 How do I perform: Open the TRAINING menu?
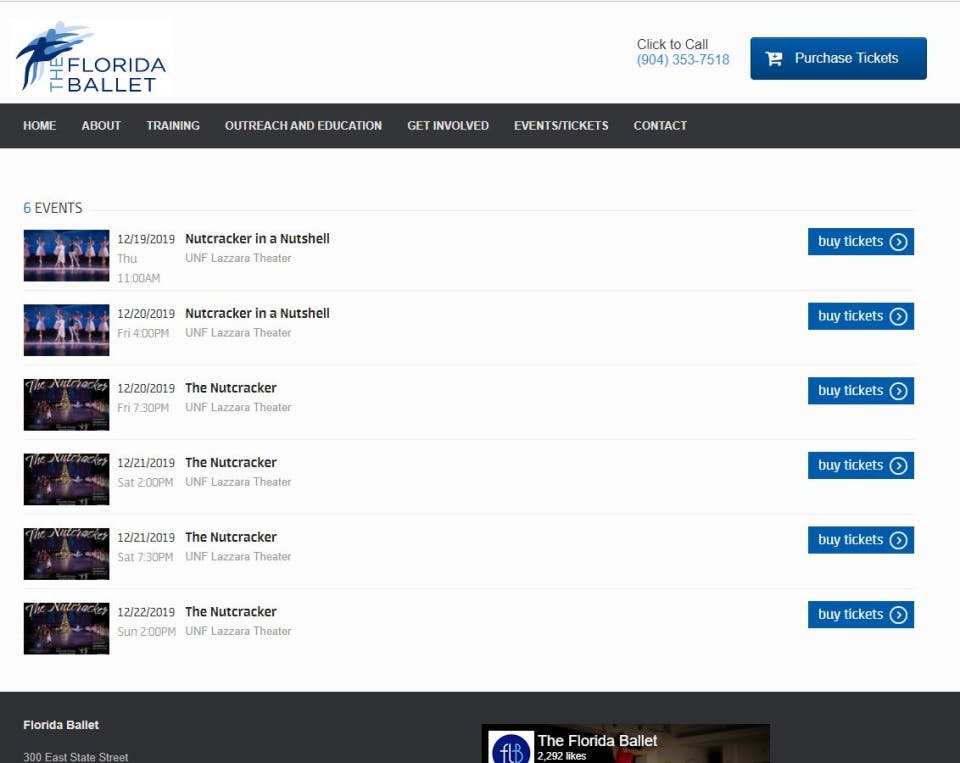173,126
